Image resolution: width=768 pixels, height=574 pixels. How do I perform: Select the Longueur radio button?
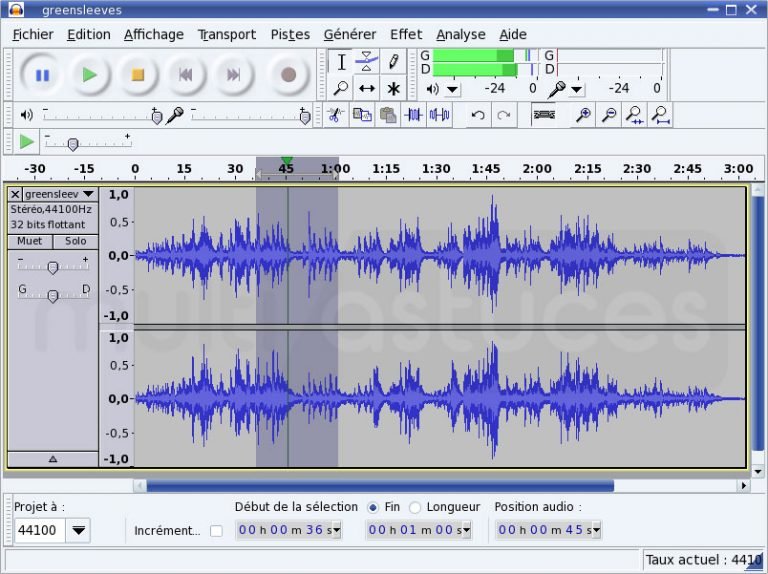coord(415,507)
